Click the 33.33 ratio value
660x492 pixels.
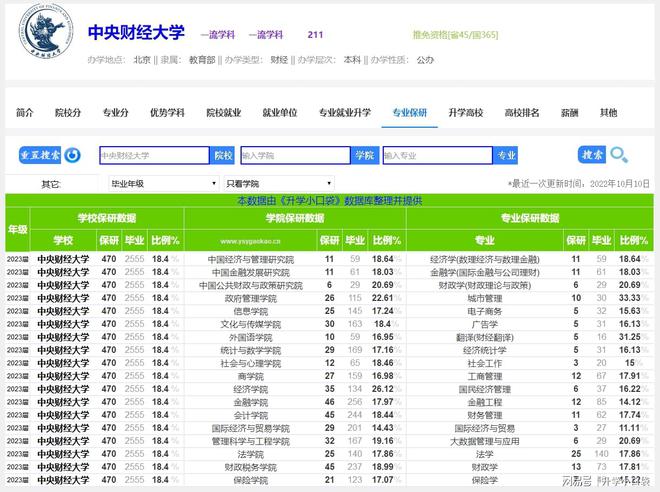[629, 298]
